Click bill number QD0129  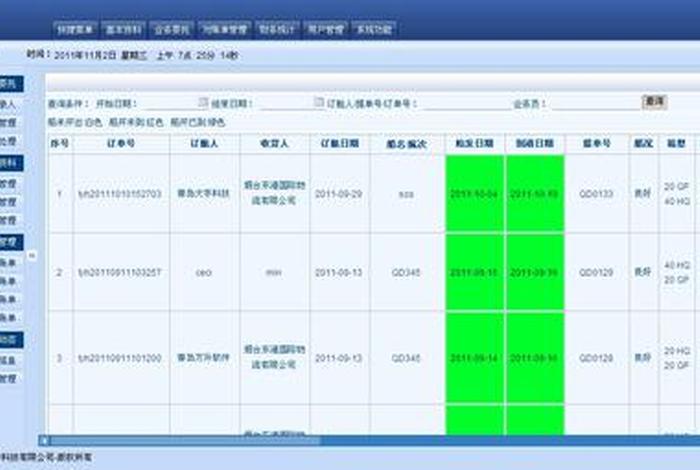click(x=596, y=272)
